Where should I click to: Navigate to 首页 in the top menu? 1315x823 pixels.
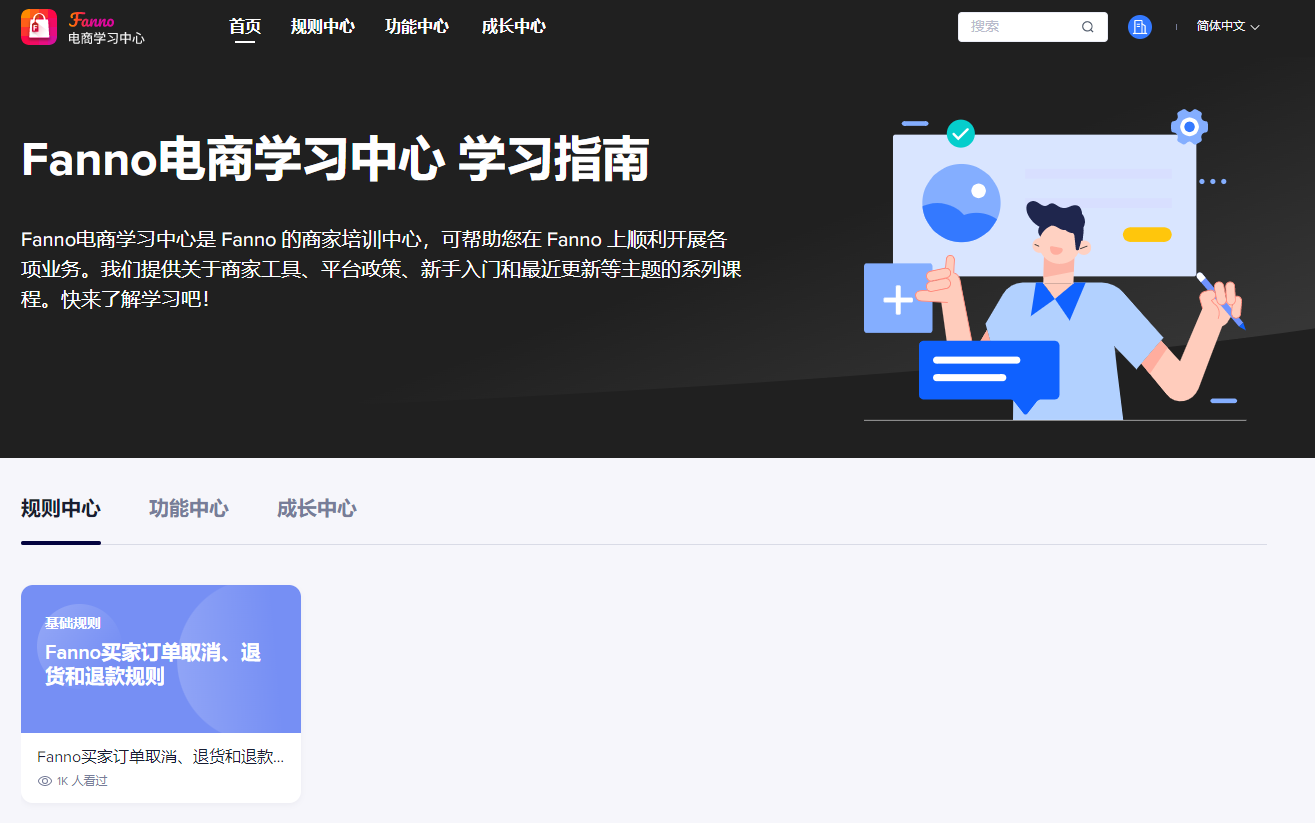pos(245,26)
